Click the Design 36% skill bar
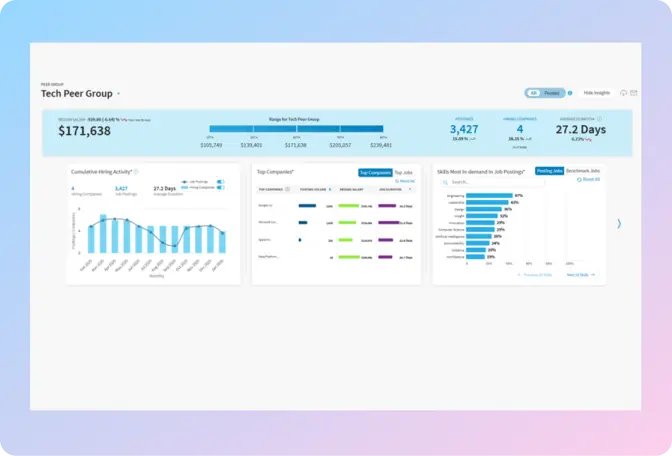This screenshot has width=672, height=456. click(x=484, y=209)
